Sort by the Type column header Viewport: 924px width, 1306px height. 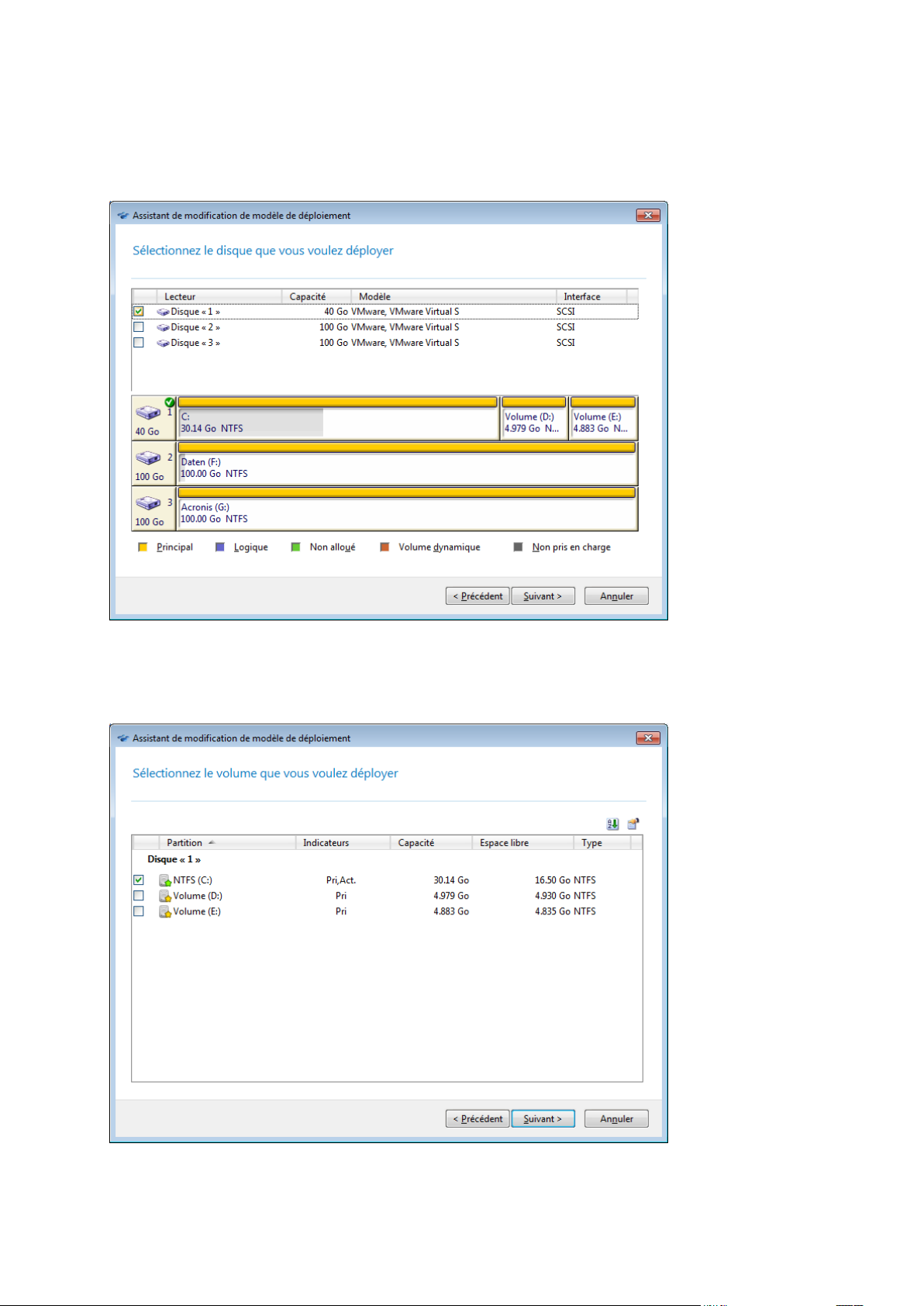pyautogui.click(x=602, y=843)
